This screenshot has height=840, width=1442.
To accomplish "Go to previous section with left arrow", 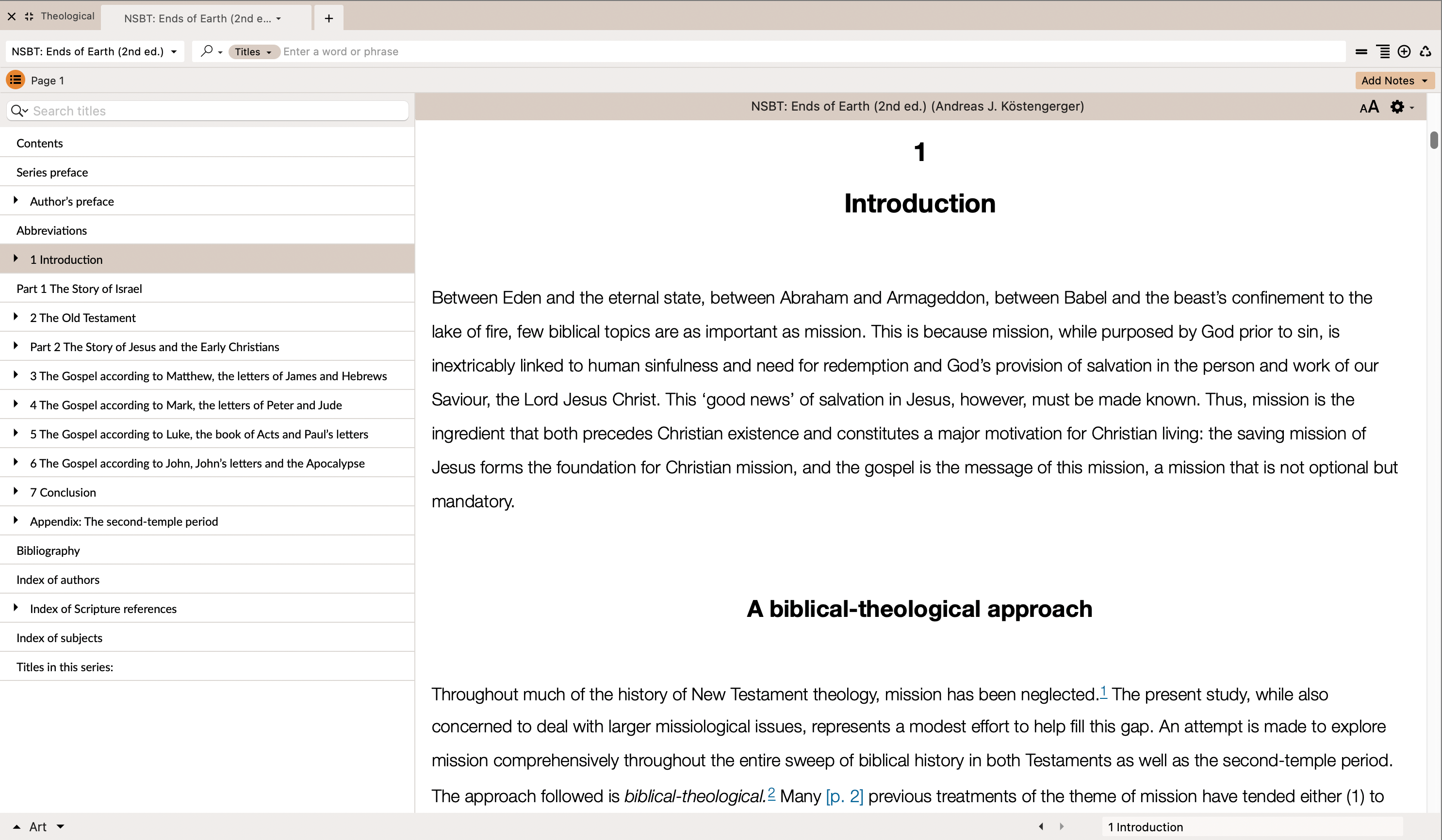I will coord(1041,826).
